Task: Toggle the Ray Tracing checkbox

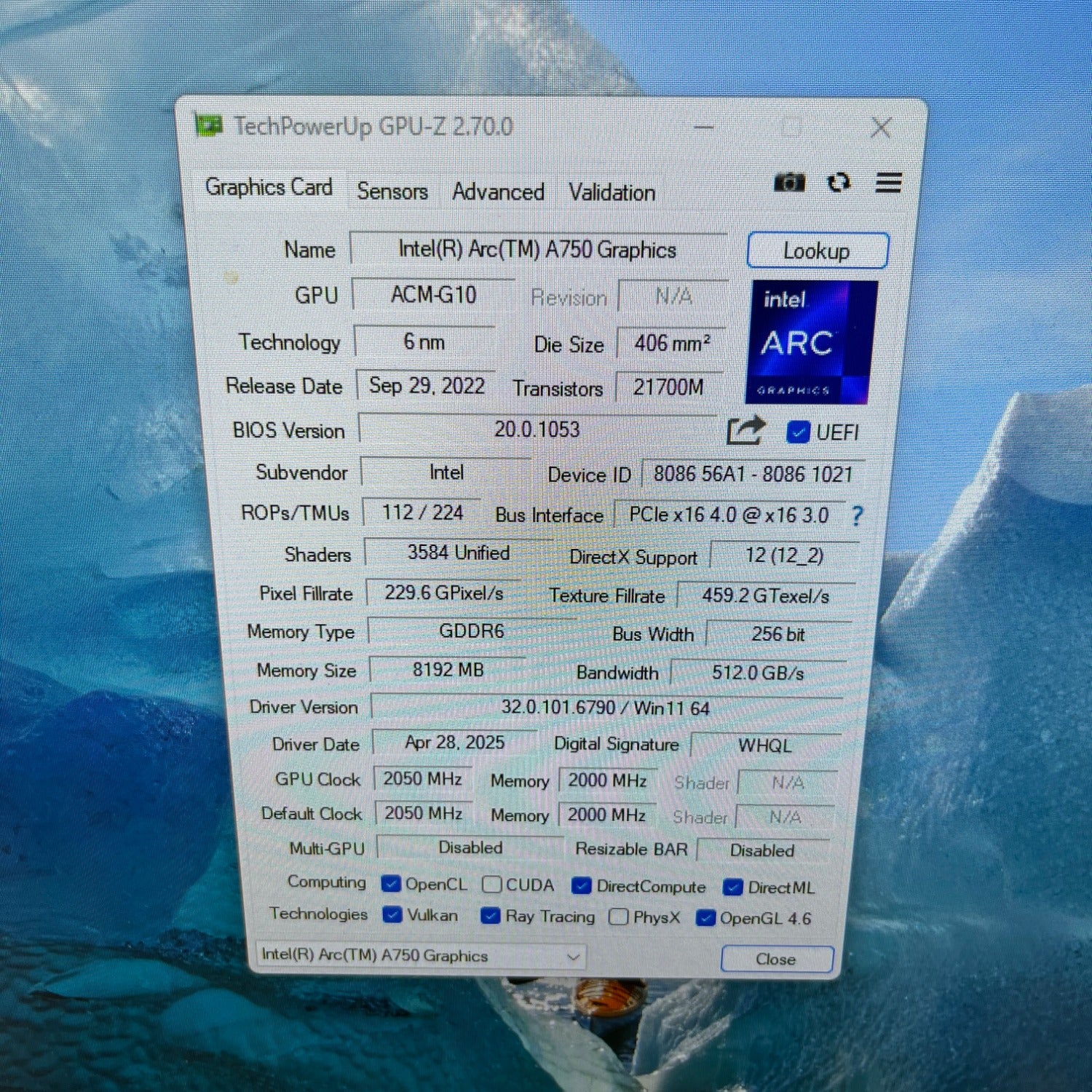Action: (490, 916)
